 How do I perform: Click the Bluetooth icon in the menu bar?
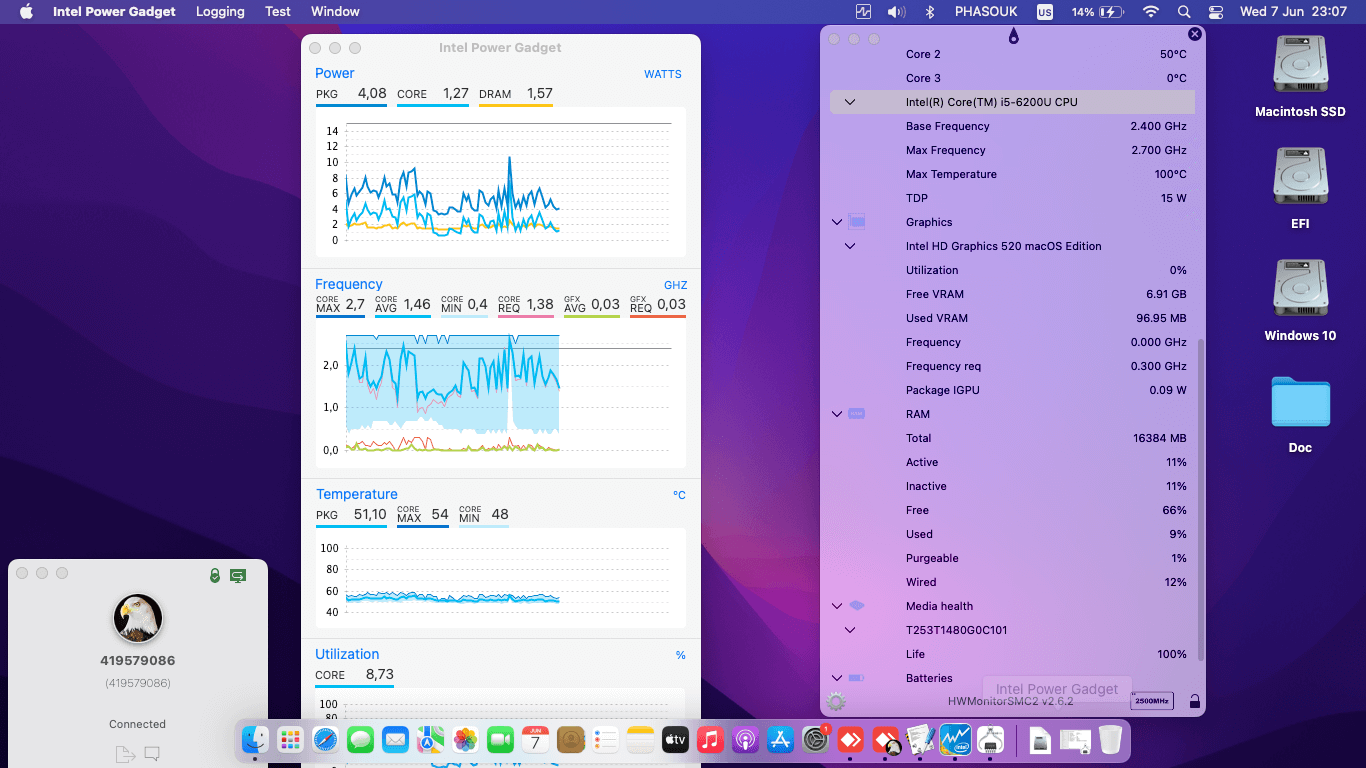click(930, 11)
